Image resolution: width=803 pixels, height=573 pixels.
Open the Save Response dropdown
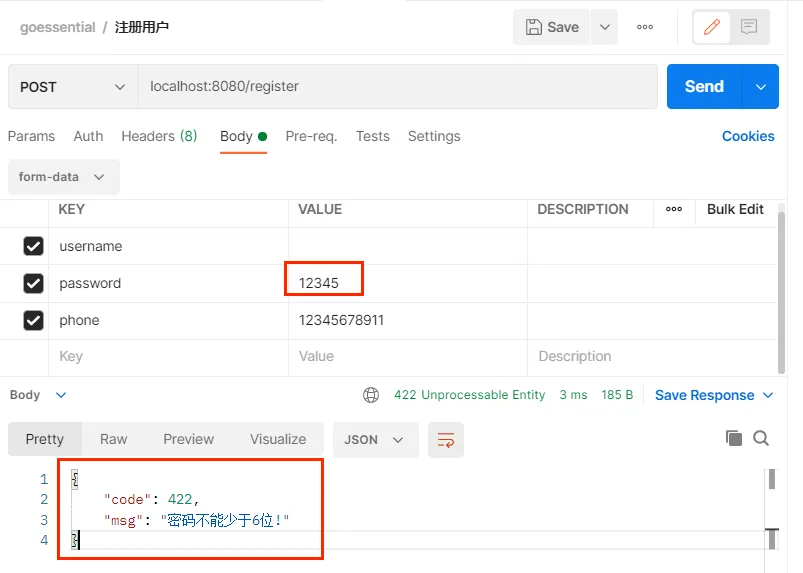(714, 395)
